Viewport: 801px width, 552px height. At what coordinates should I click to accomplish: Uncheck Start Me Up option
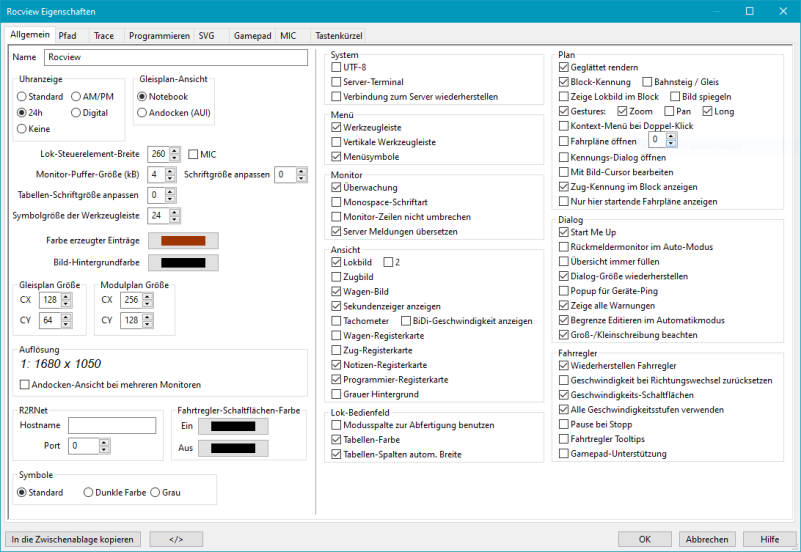point(564,232)
